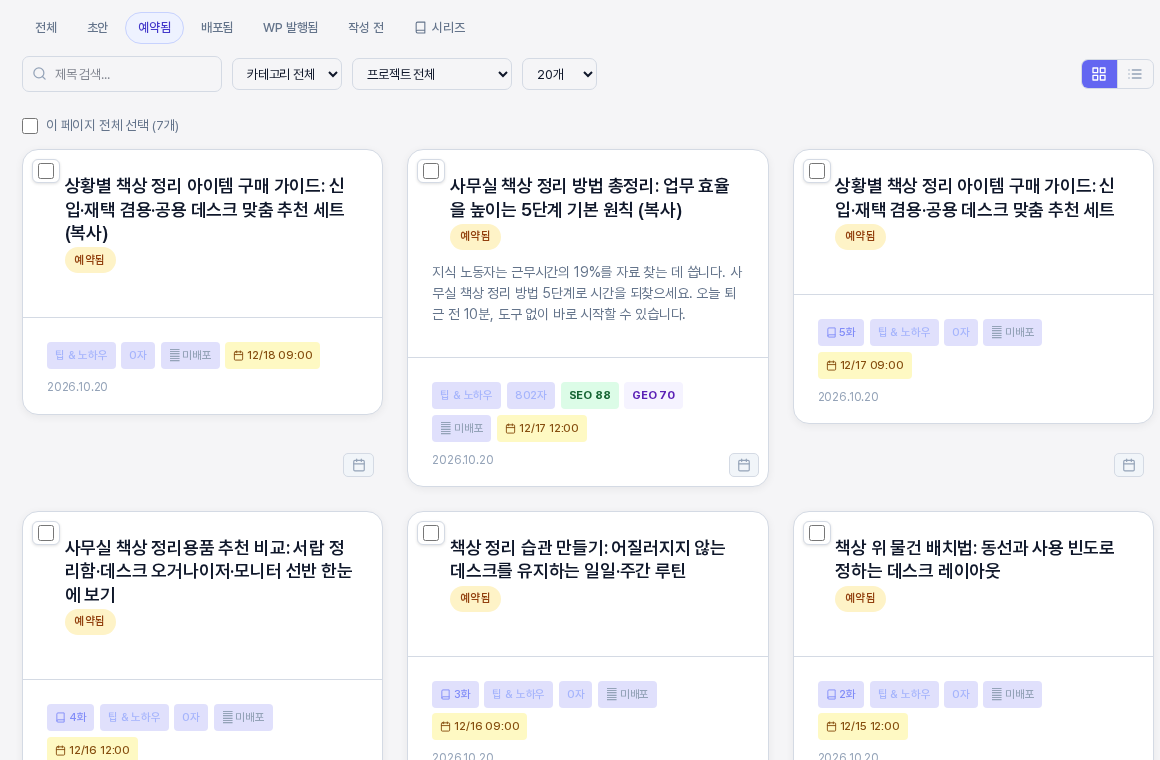Select the 사무실 책상 정리 방법 총정리 card checkbox

click(431, 171)
